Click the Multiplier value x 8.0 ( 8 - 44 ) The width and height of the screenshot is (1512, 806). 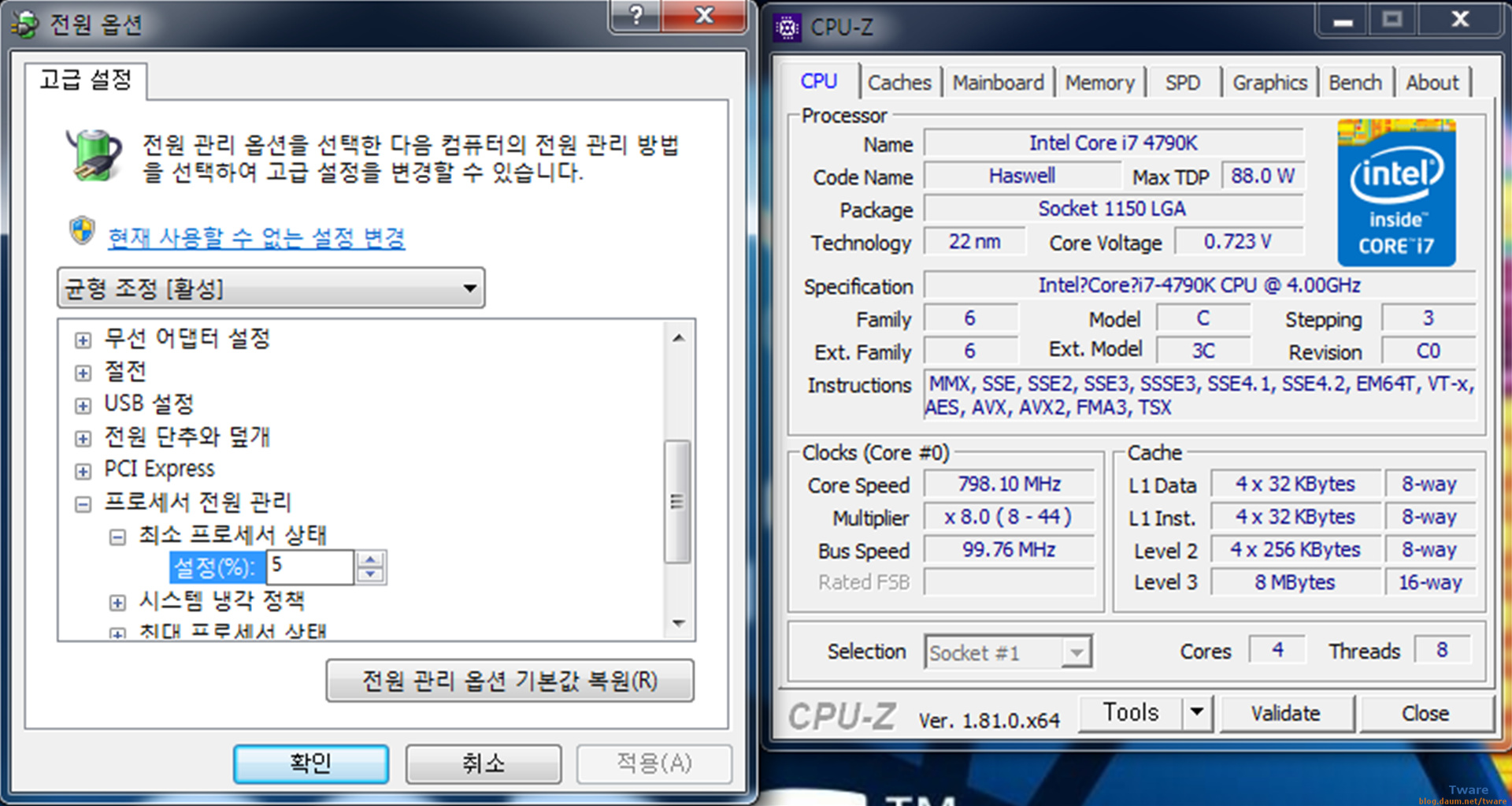[1009, 517]
